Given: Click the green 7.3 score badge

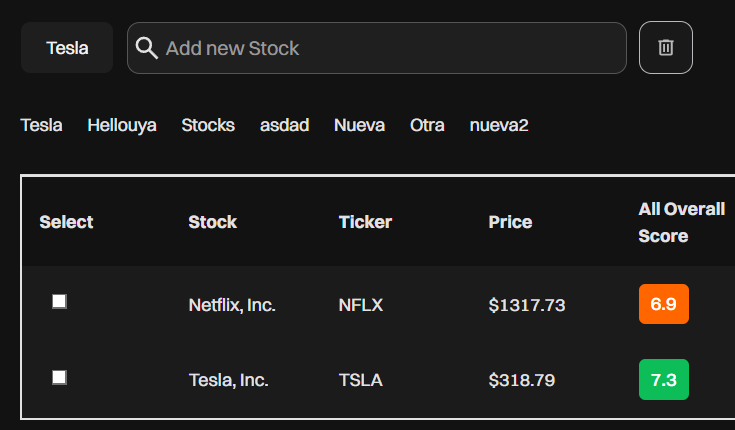Looking at the screenshot, I should click(664, 379).
